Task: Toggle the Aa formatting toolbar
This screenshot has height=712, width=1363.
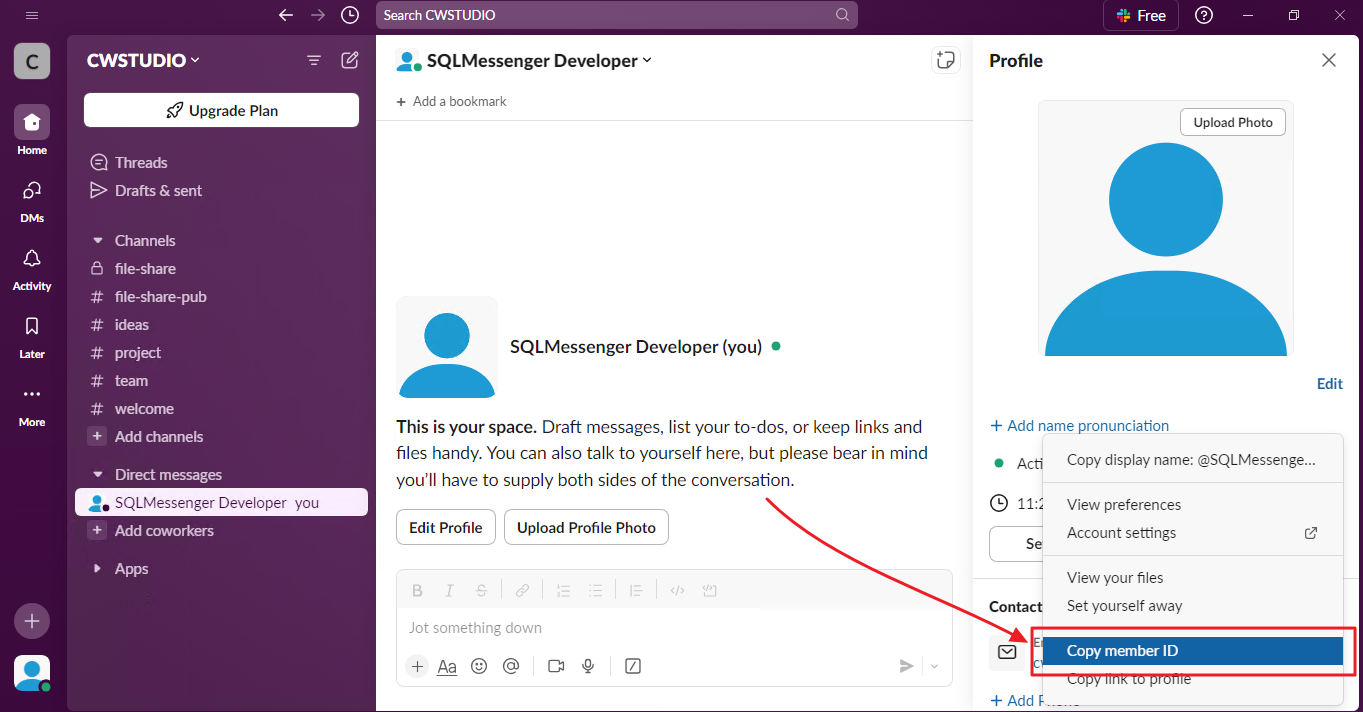Action: pyautogui.click(x=447, y=666)
